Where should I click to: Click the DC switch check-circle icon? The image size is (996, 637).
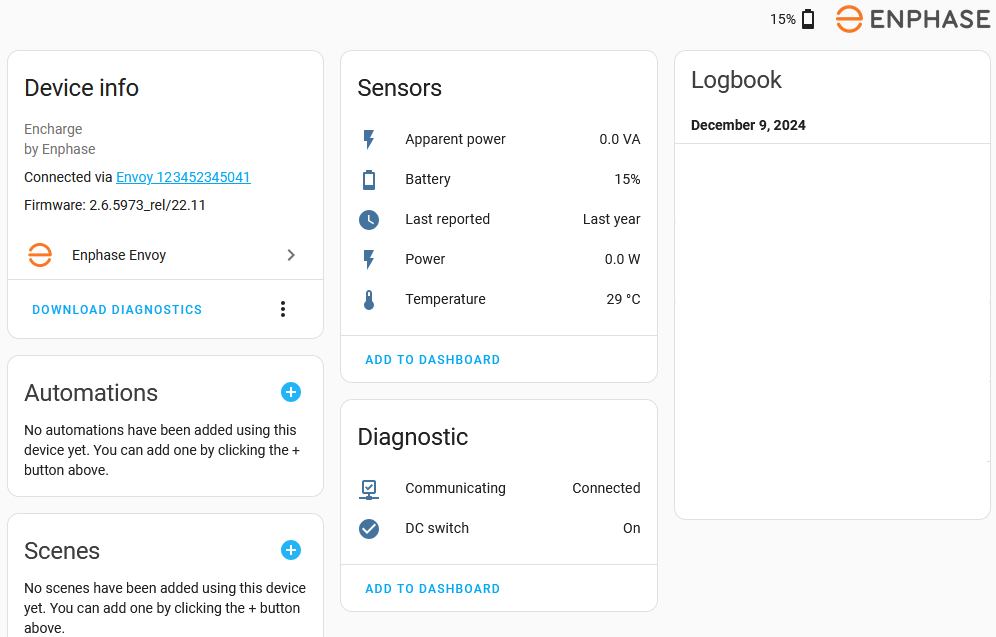coord(369,528)
